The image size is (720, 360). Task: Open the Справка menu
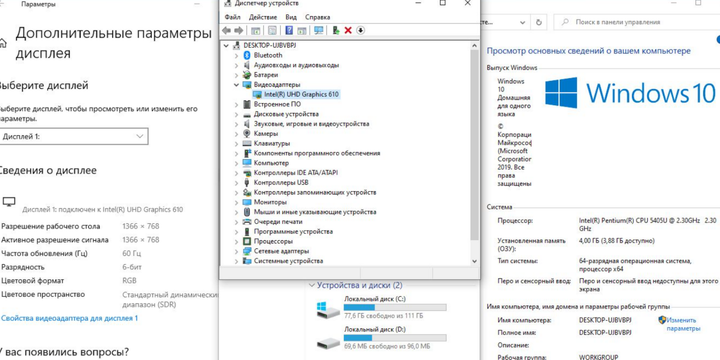coord(317,17)
